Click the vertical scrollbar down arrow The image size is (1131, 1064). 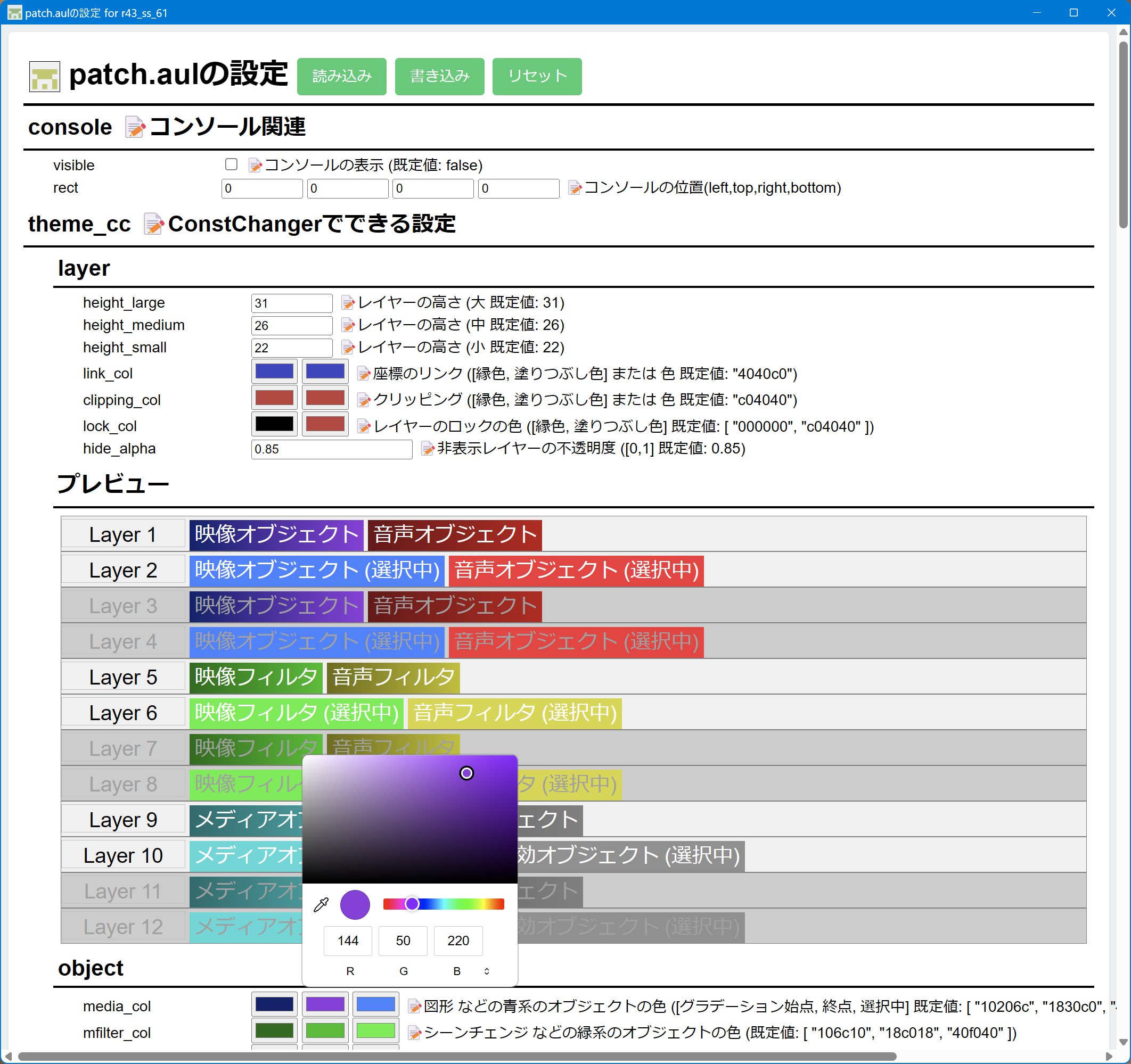click(1122, 1043)
